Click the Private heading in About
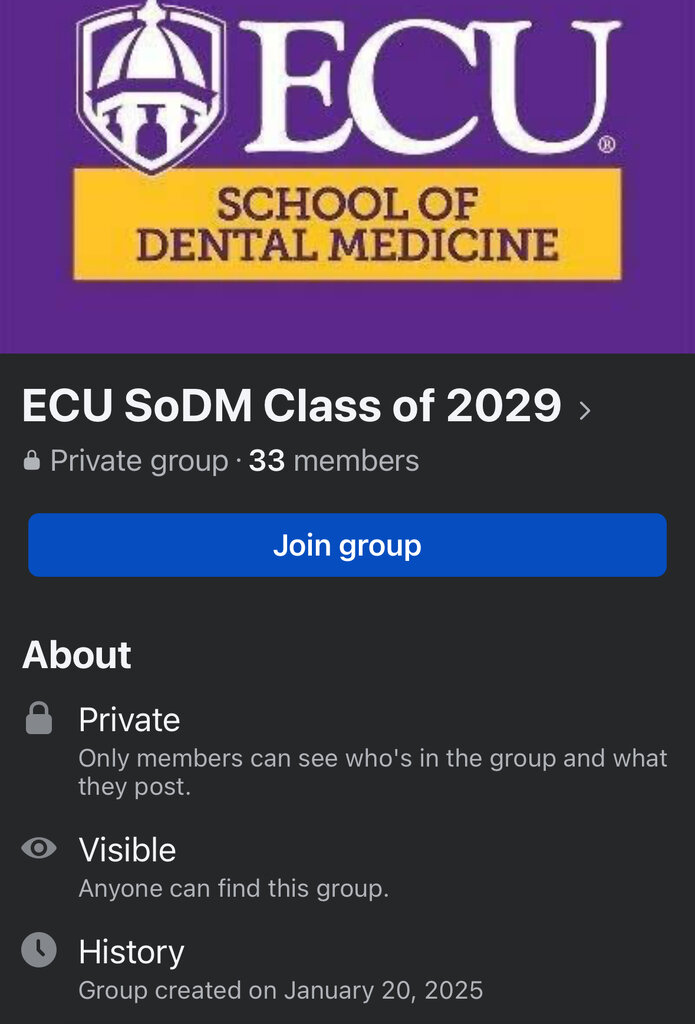Screen dimensions: 695x1024 [129, 720]
